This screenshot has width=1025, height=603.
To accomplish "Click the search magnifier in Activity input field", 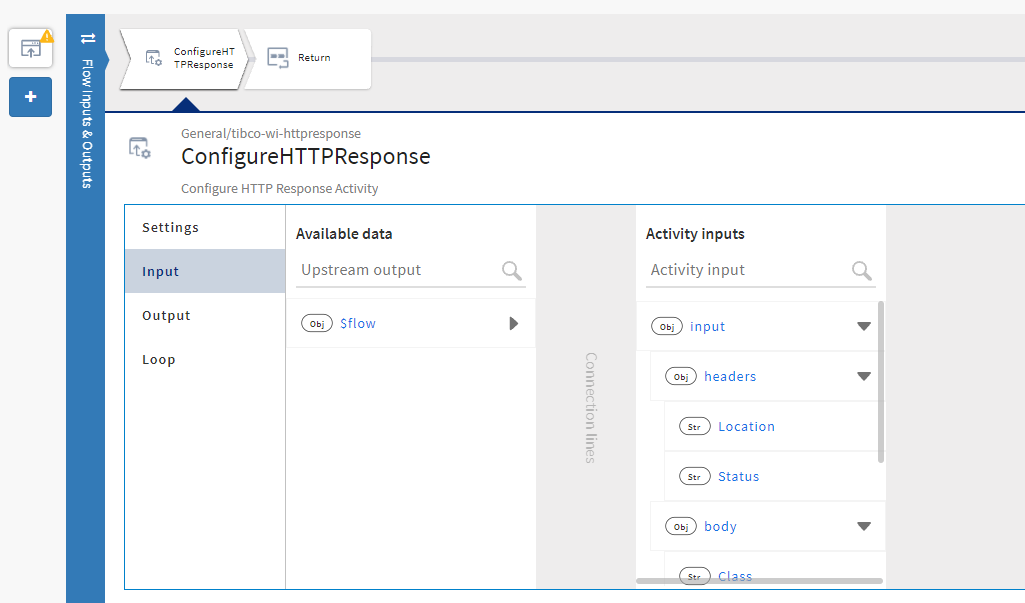I will click(861, 271).
